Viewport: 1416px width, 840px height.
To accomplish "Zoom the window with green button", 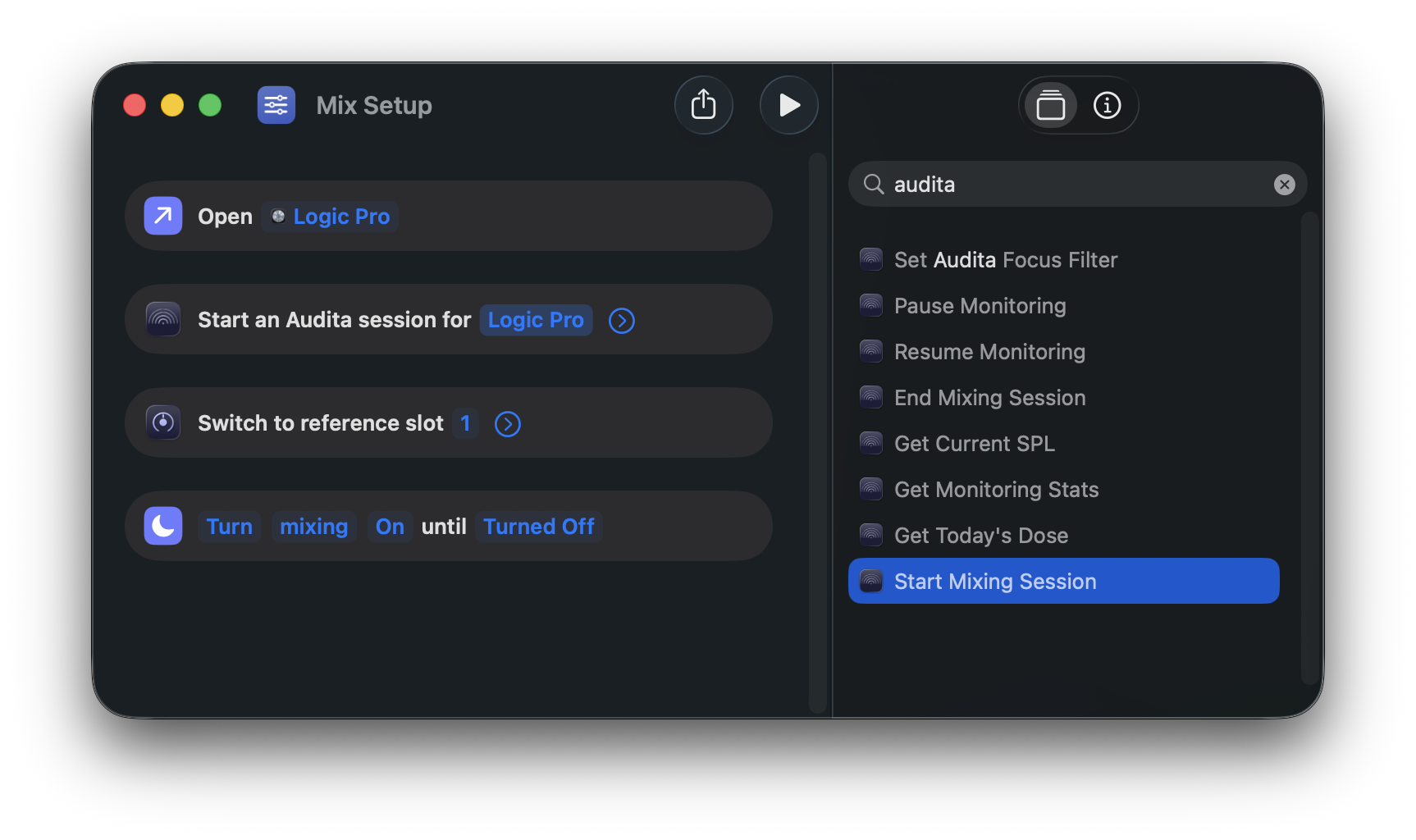I will pos(210,105).
